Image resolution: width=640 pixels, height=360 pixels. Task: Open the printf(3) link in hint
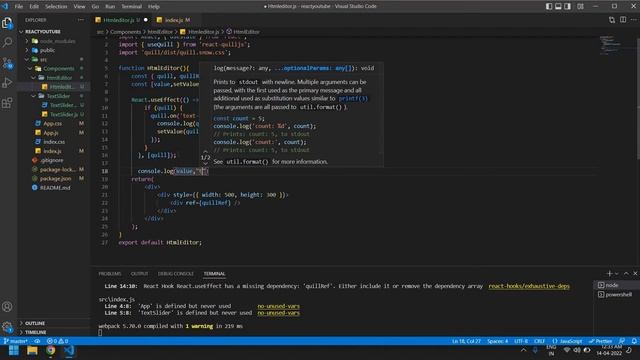(x=353, y=98)
